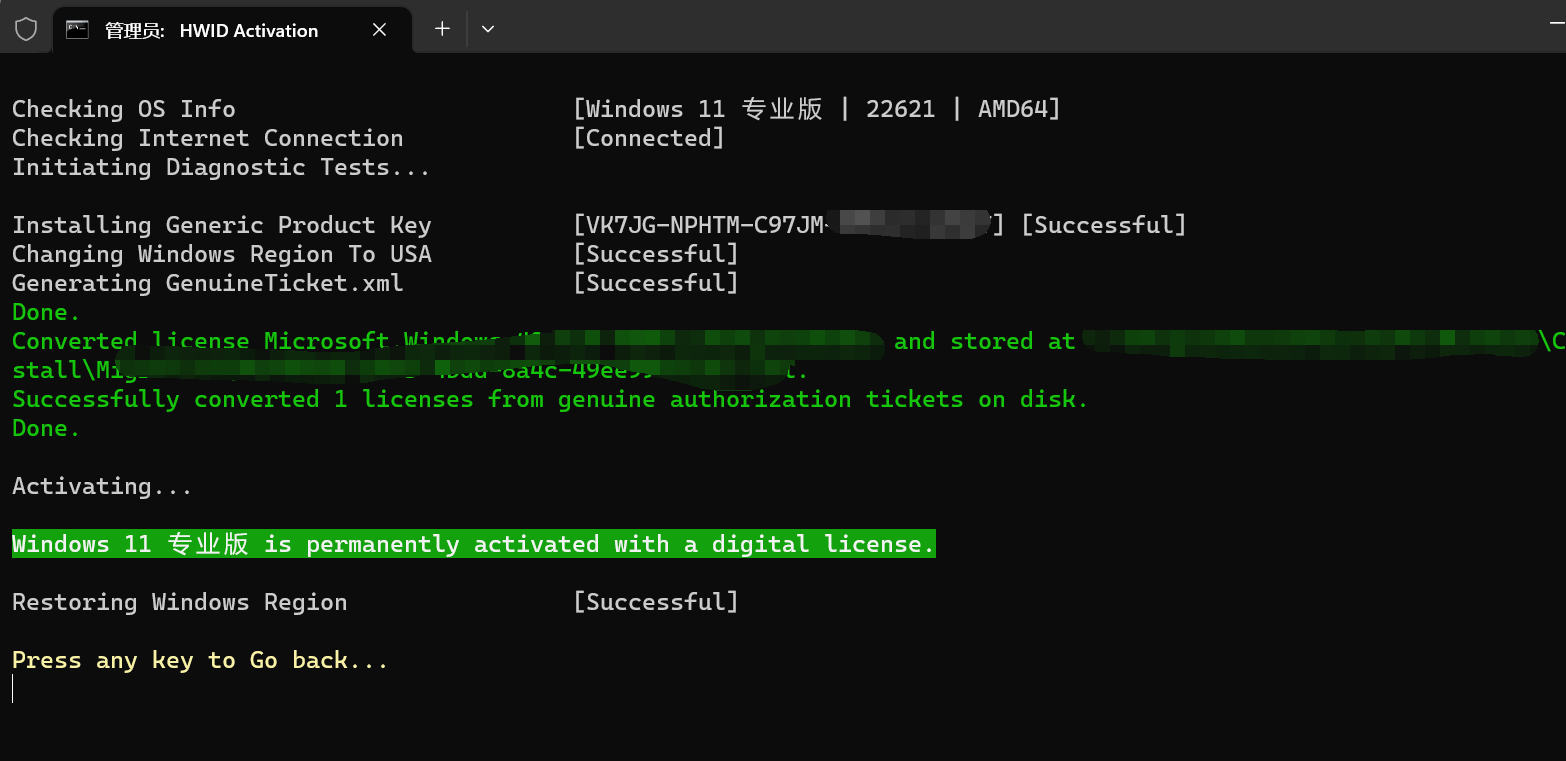Viewport: 1566px width, 761px height.
Task: Click the 'Checking OS Info' line
Action: [124, 109]
